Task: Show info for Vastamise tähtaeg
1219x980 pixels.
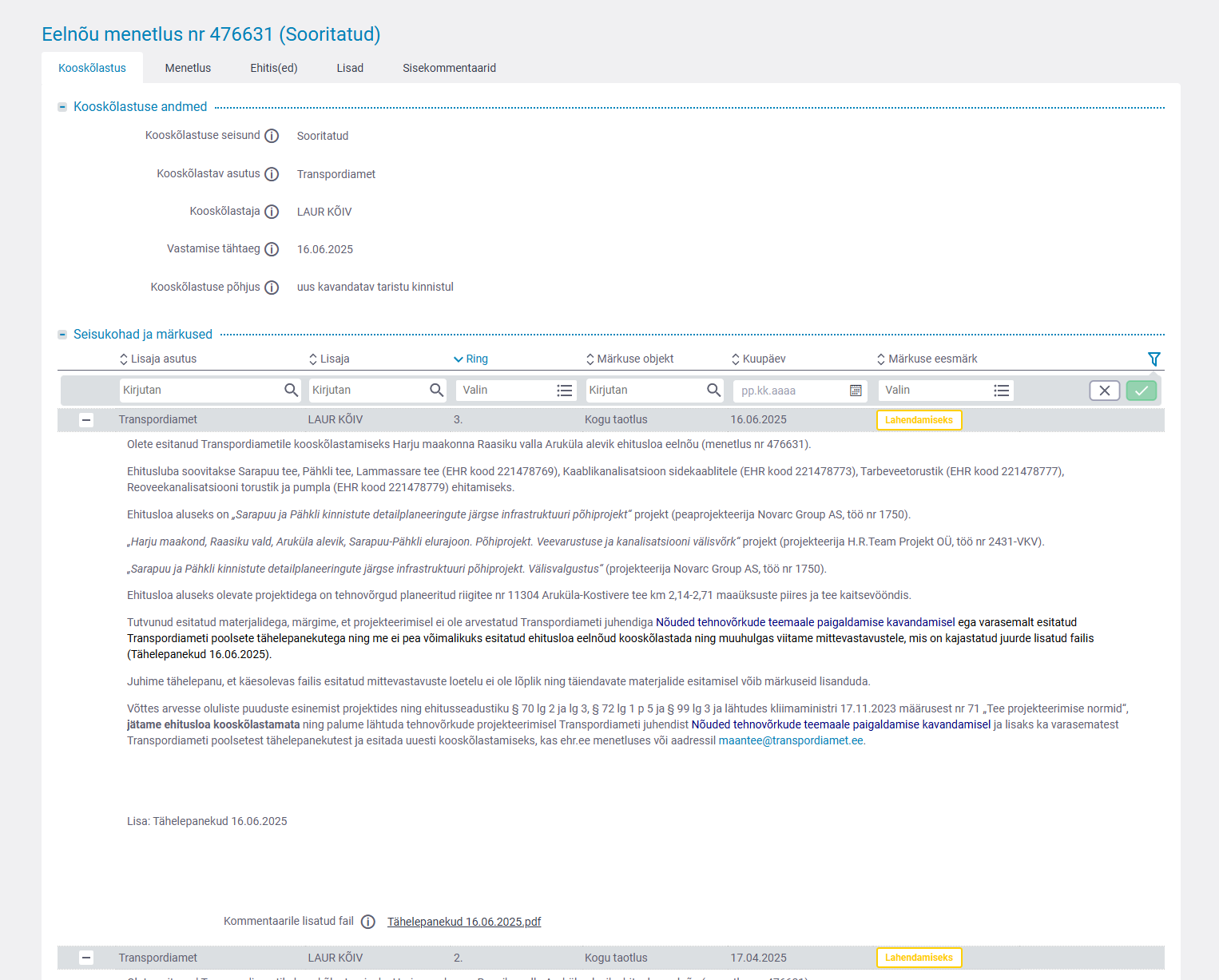Action: click(x=272, y=249)
